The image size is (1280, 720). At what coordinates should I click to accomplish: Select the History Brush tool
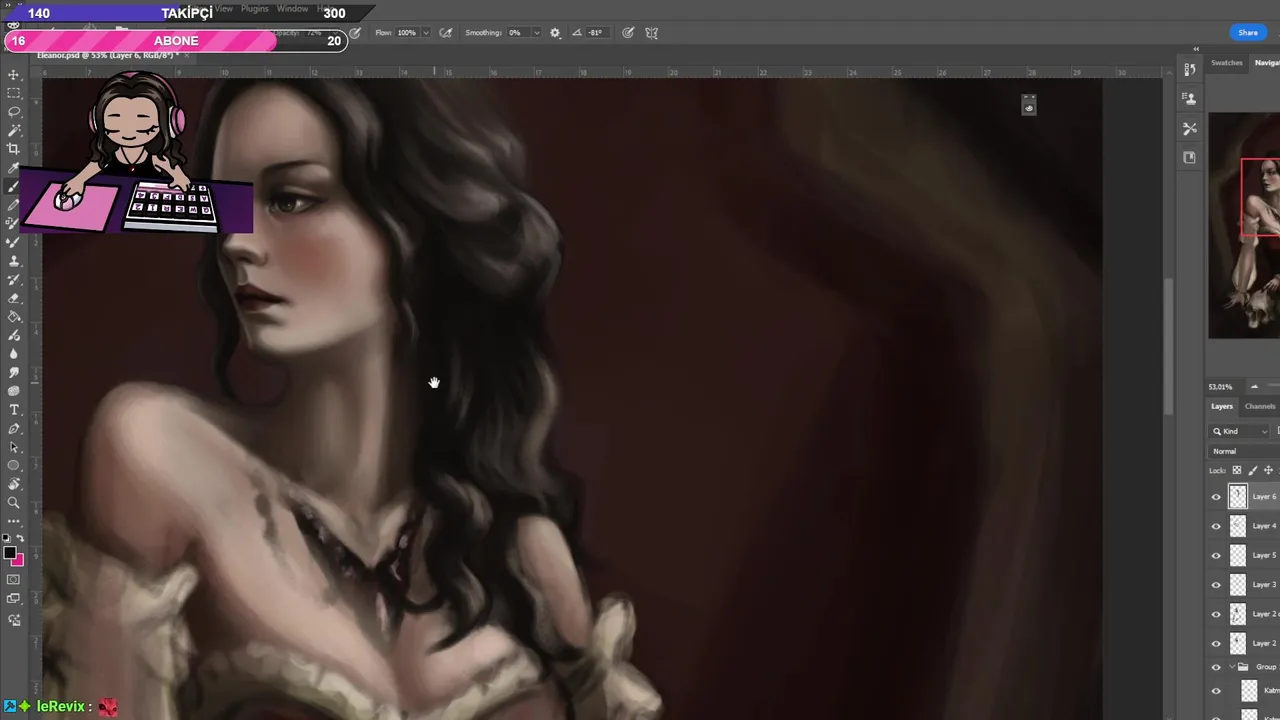click(14, 280)
